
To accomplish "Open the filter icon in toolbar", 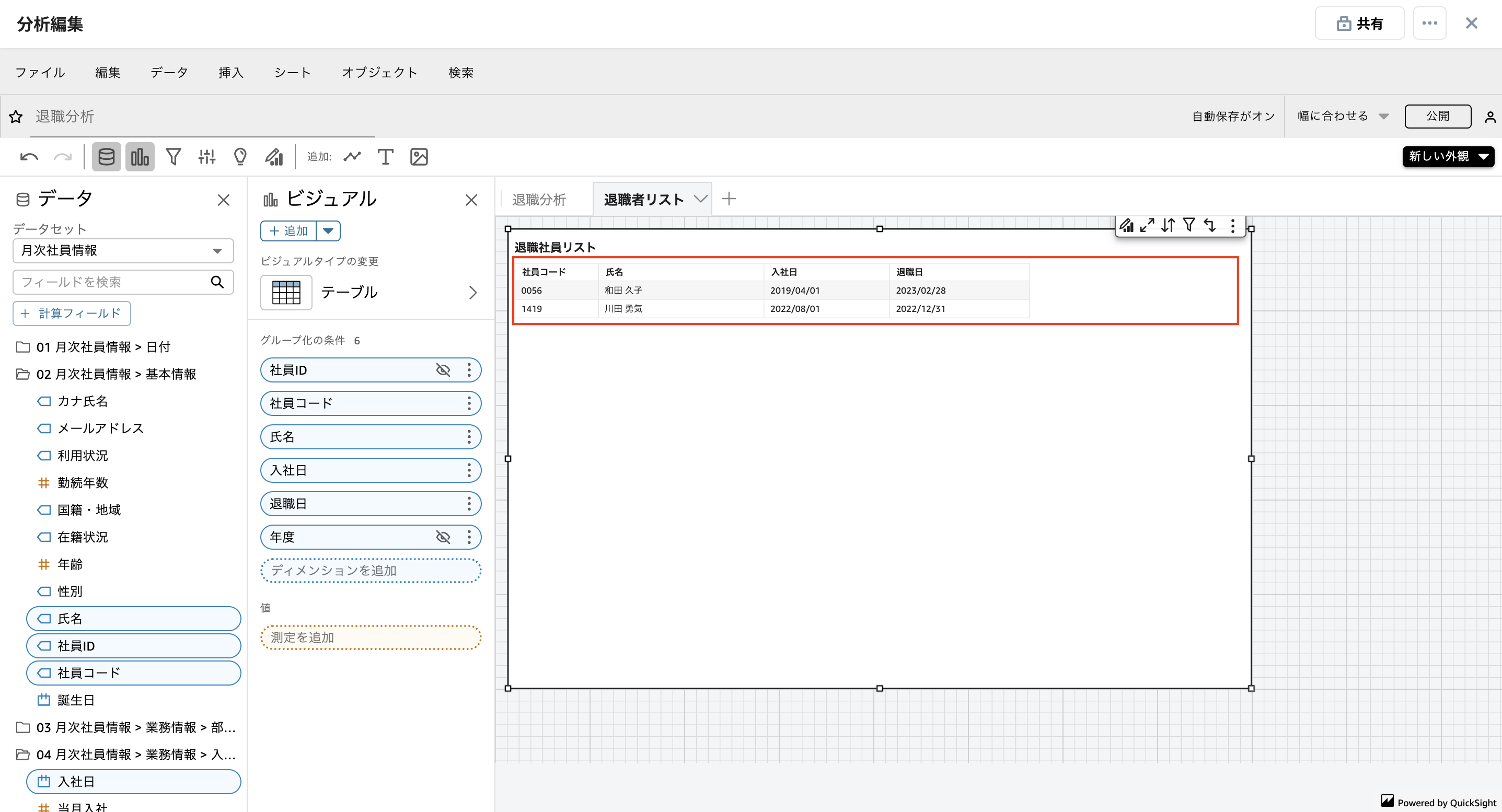I will click(x=173, y=156).
